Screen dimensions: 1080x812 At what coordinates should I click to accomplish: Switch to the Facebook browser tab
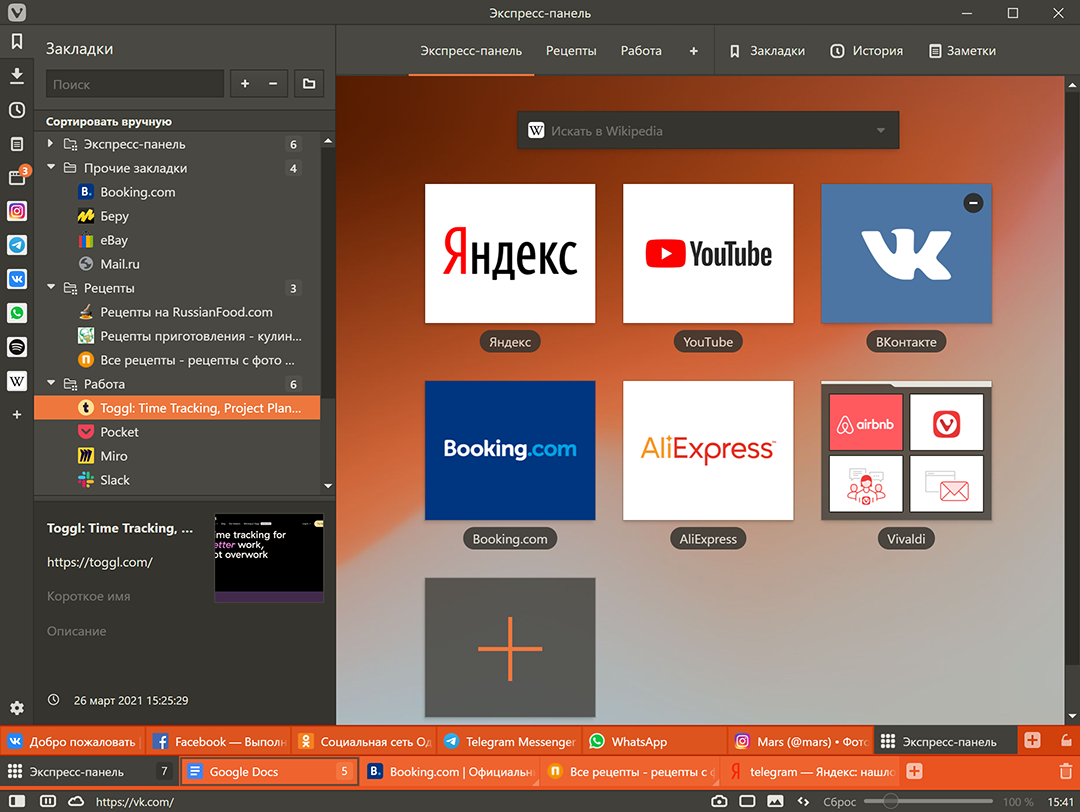(x=218, y=741)
